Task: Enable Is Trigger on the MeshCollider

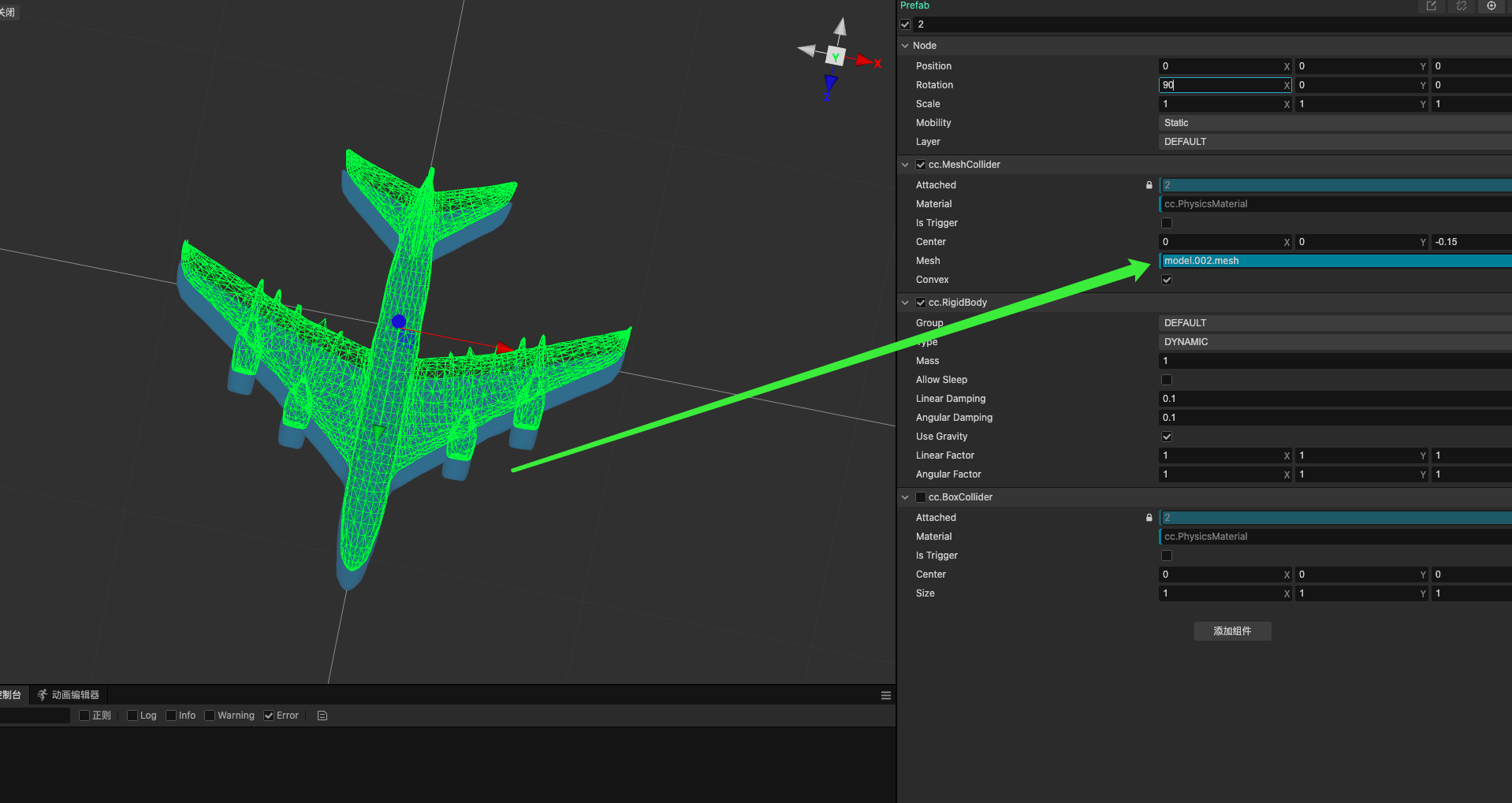Action: point(1167,223)
